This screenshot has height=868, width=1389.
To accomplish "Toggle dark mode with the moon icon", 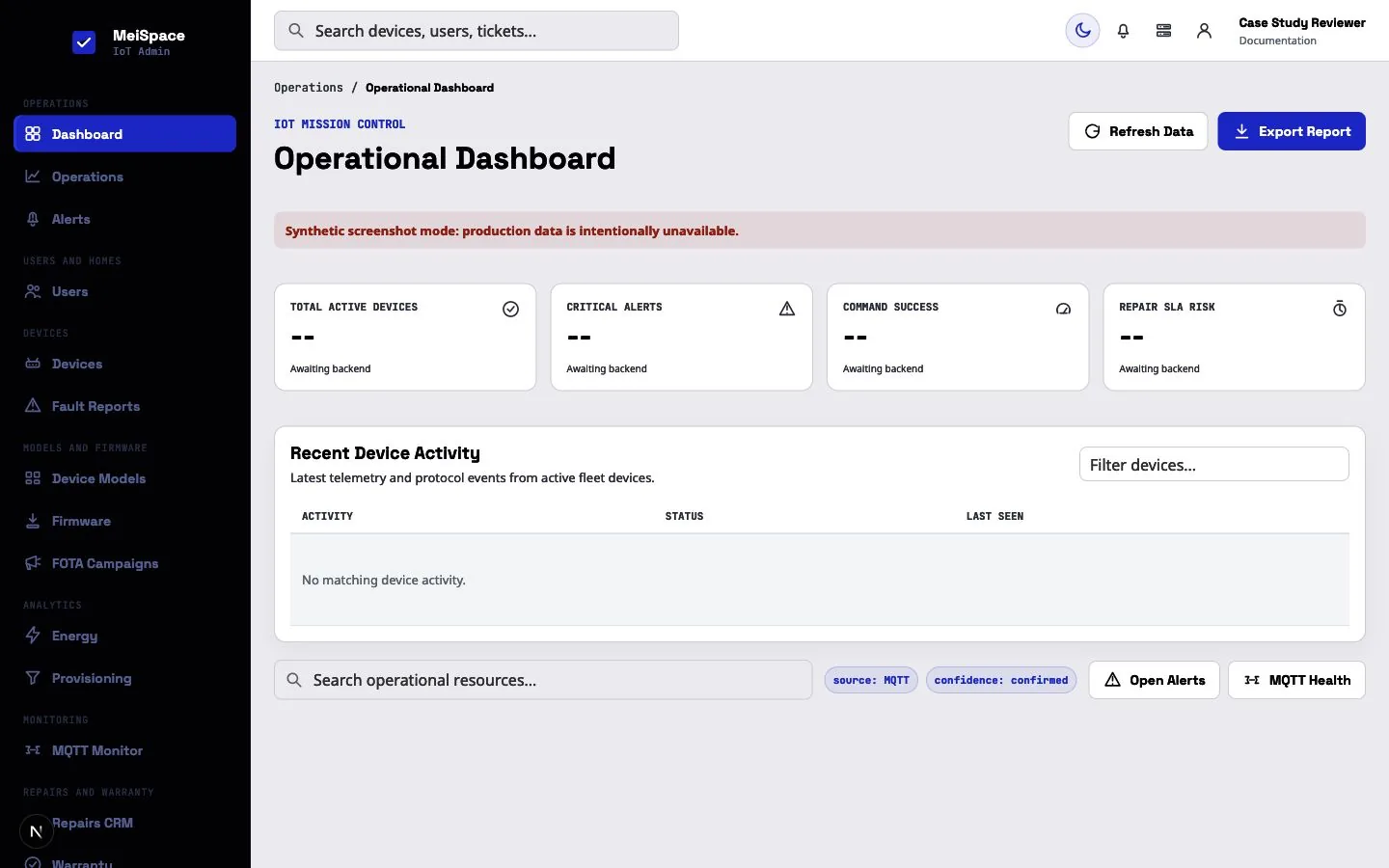I will (x=1082, y=31).
